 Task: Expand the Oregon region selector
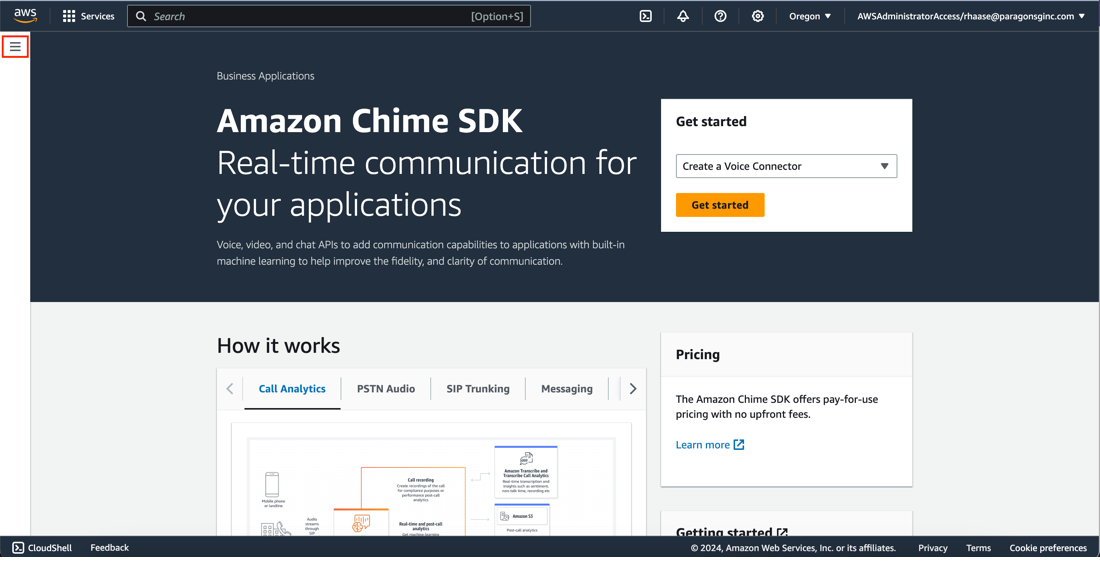pyautogui.click(x=810, y=16)
